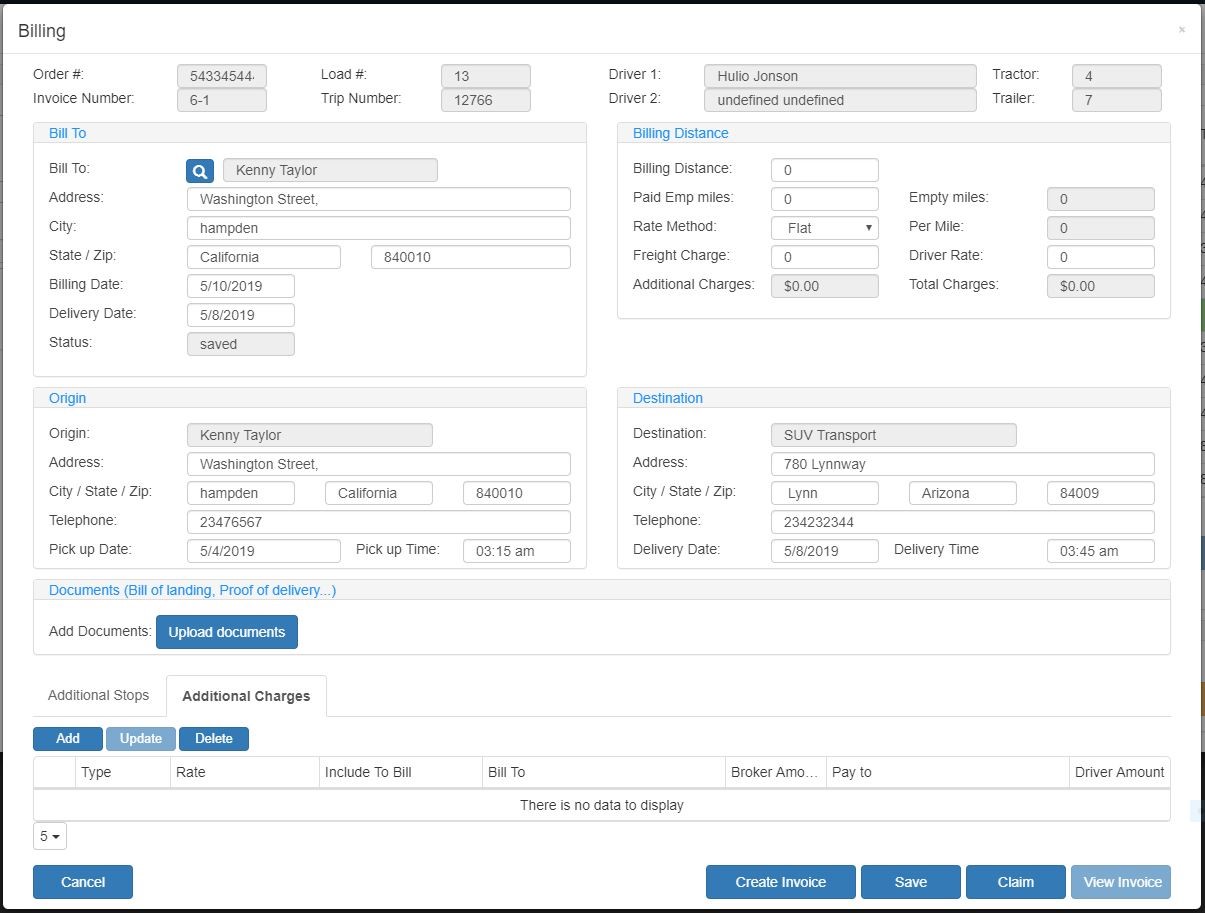Viewport: 1205px width, 913px height.
Task: Click the Billing Distance input field
Action: [825, 170]
